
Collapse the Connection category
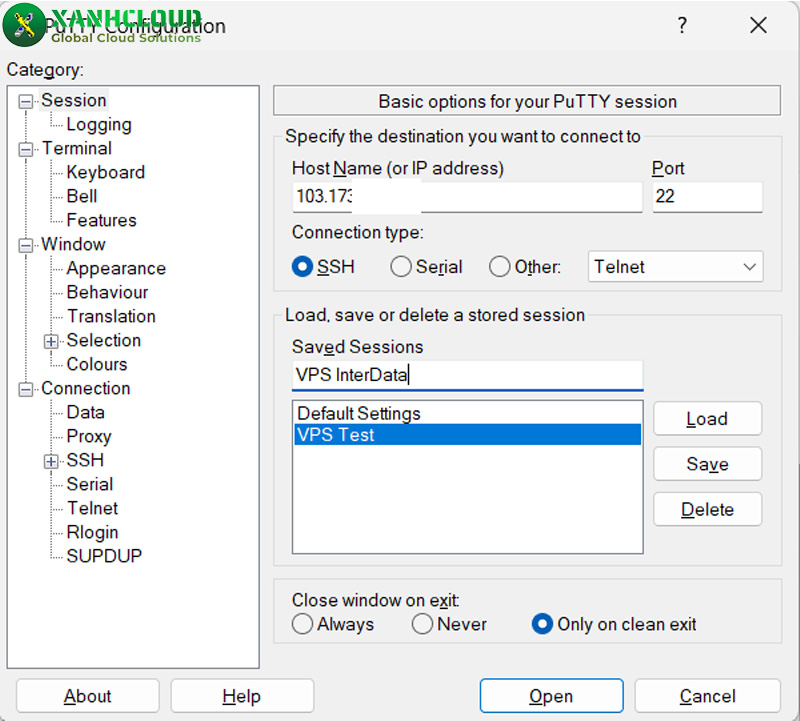26,389
